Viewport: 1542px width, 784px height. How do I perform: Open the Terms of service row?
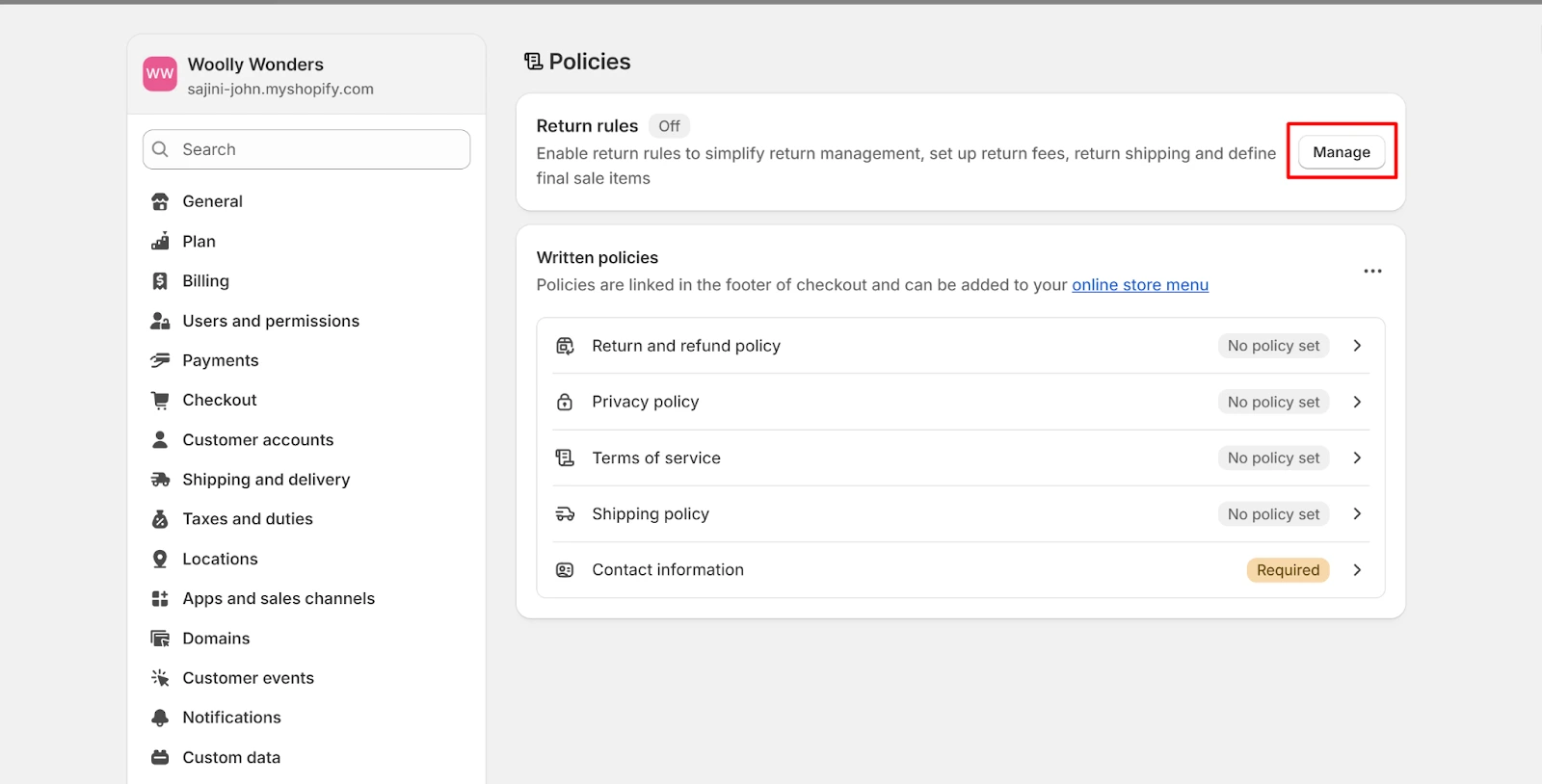(961, 457)
